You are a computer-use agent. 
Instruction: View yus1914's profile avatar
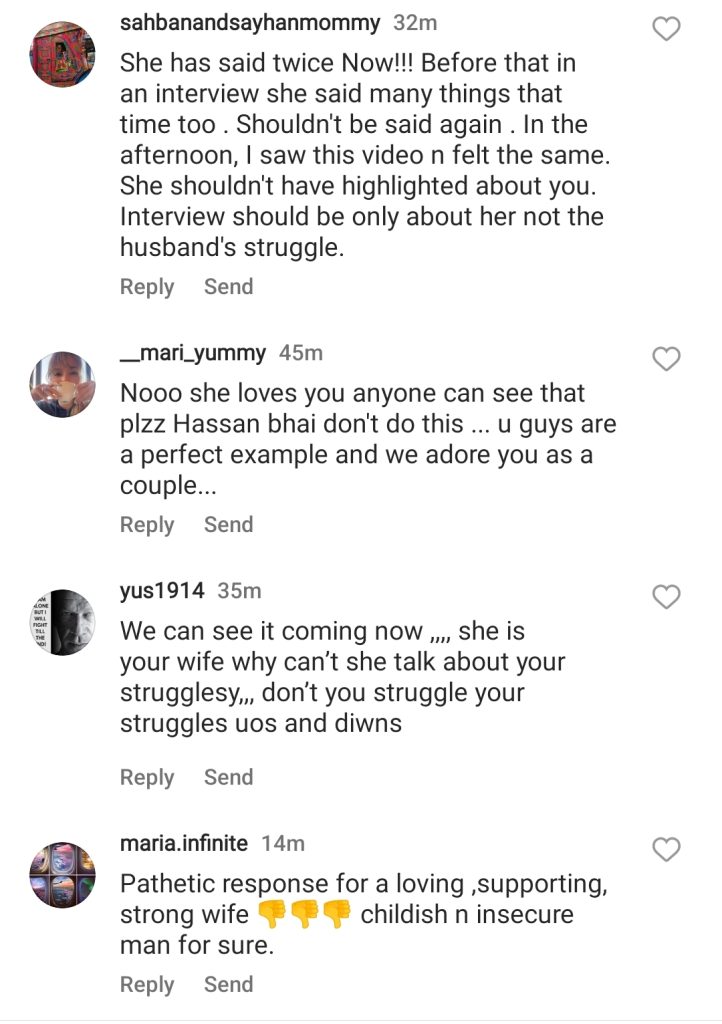[x=63, y=622]
